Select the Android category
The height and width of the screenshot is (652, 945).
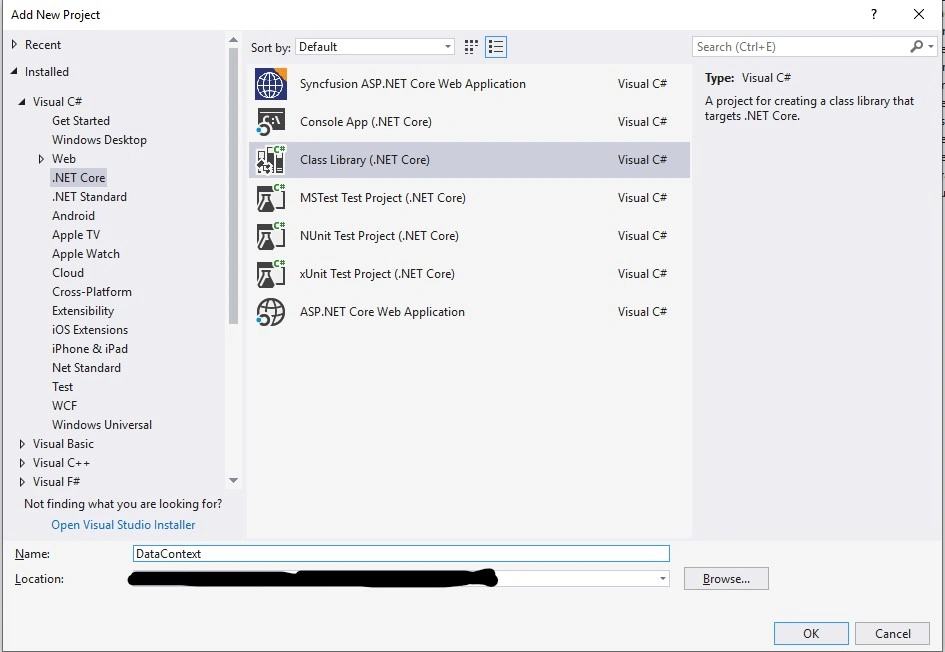click(x=74, y=216)
